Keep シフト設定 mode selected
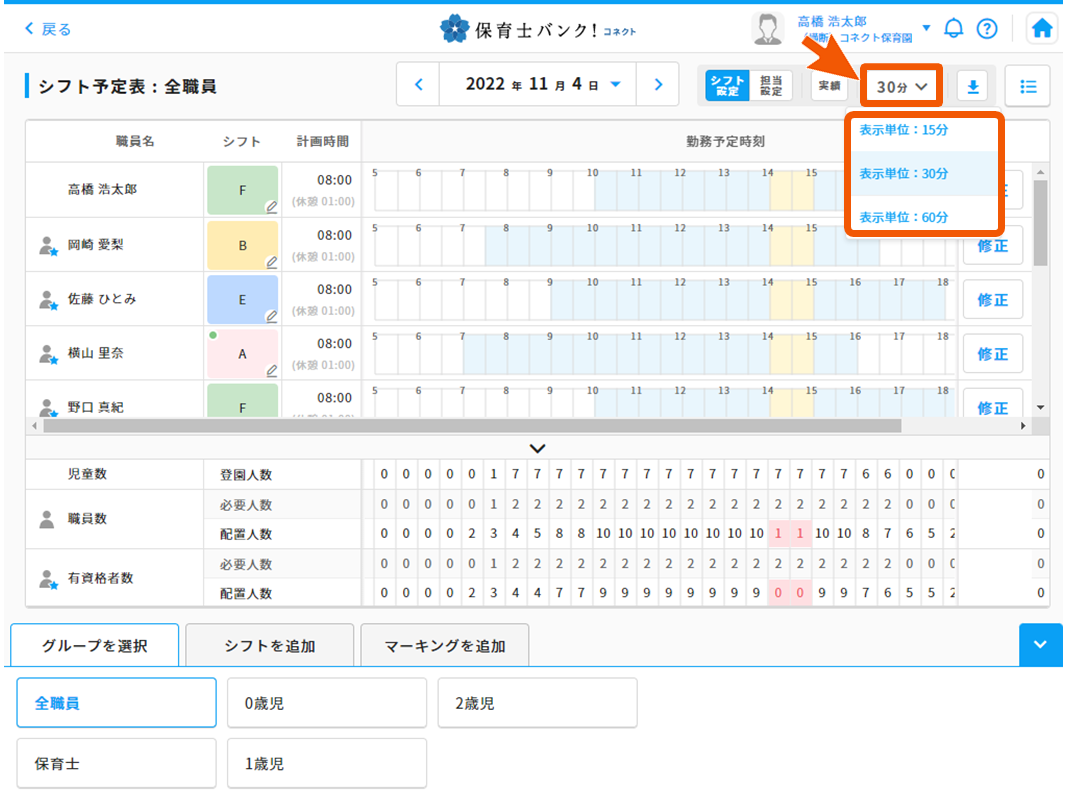The height and width of the screenshot is (800, 1067). point(727,86)
